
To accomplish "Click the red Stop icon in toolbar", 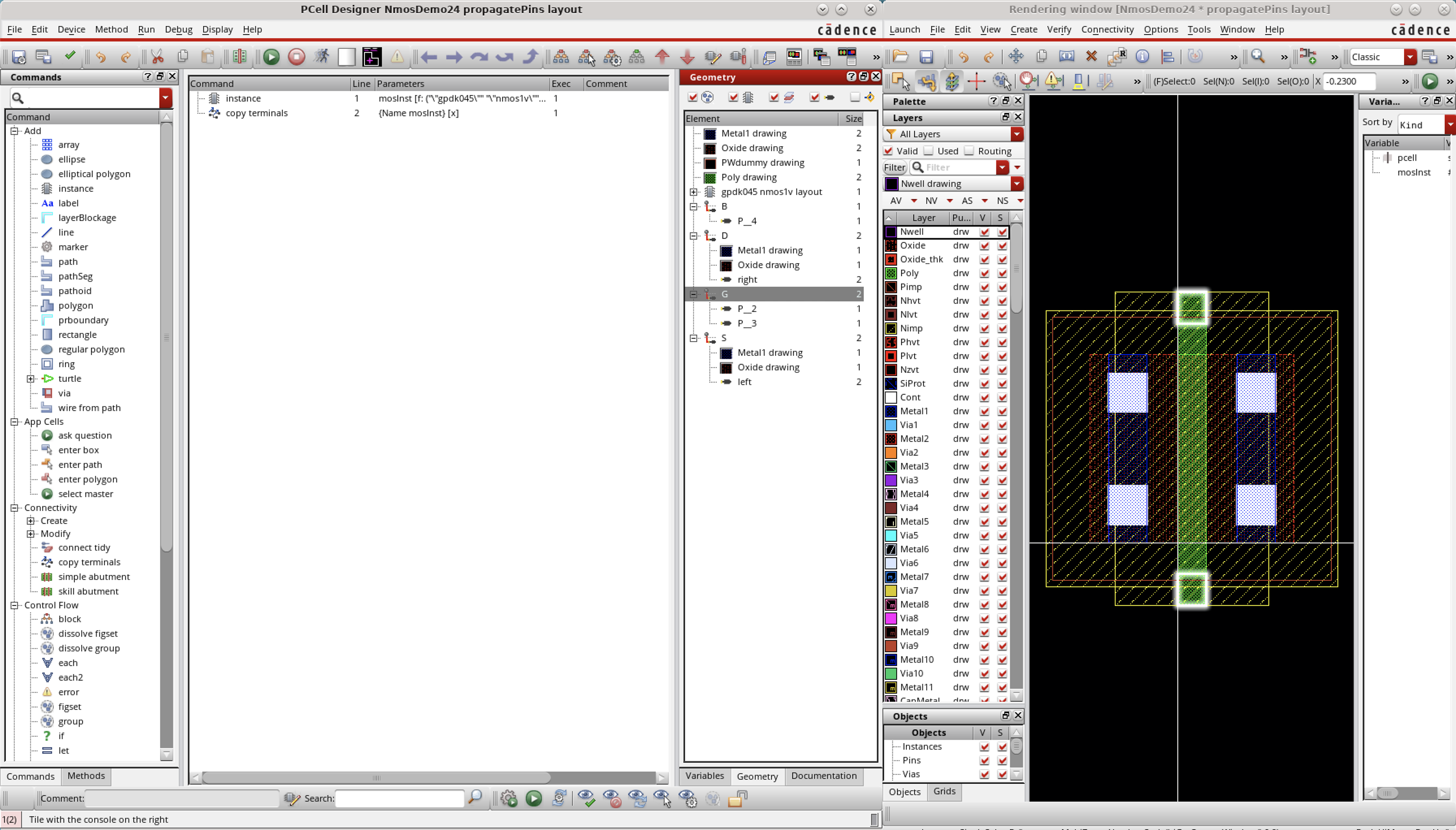I will (296, 57).
